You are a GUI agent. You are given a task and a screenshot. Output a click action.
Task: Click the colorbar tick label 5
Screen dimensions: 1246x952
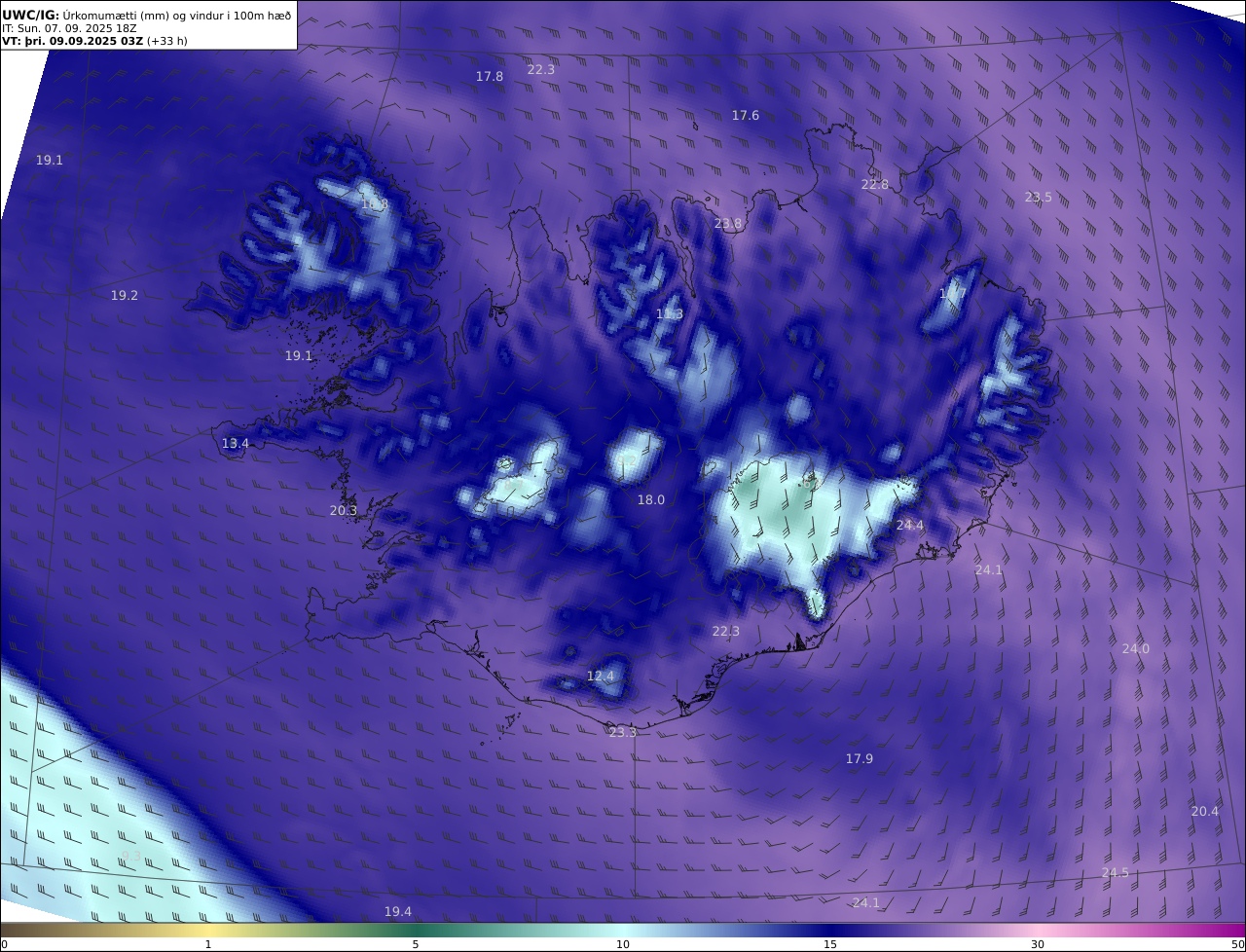(x=416, y=944)
